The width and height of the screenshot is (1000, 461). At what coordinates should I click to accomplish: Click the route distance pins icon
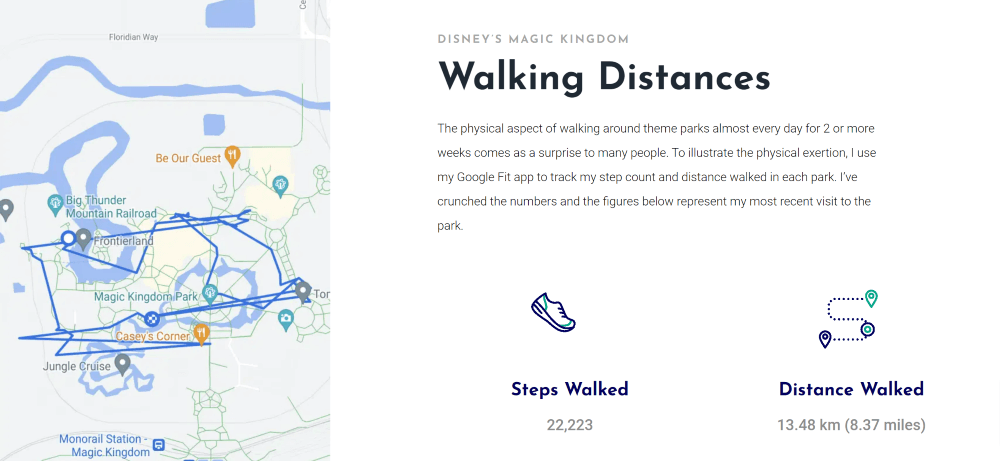click(848, 319)
